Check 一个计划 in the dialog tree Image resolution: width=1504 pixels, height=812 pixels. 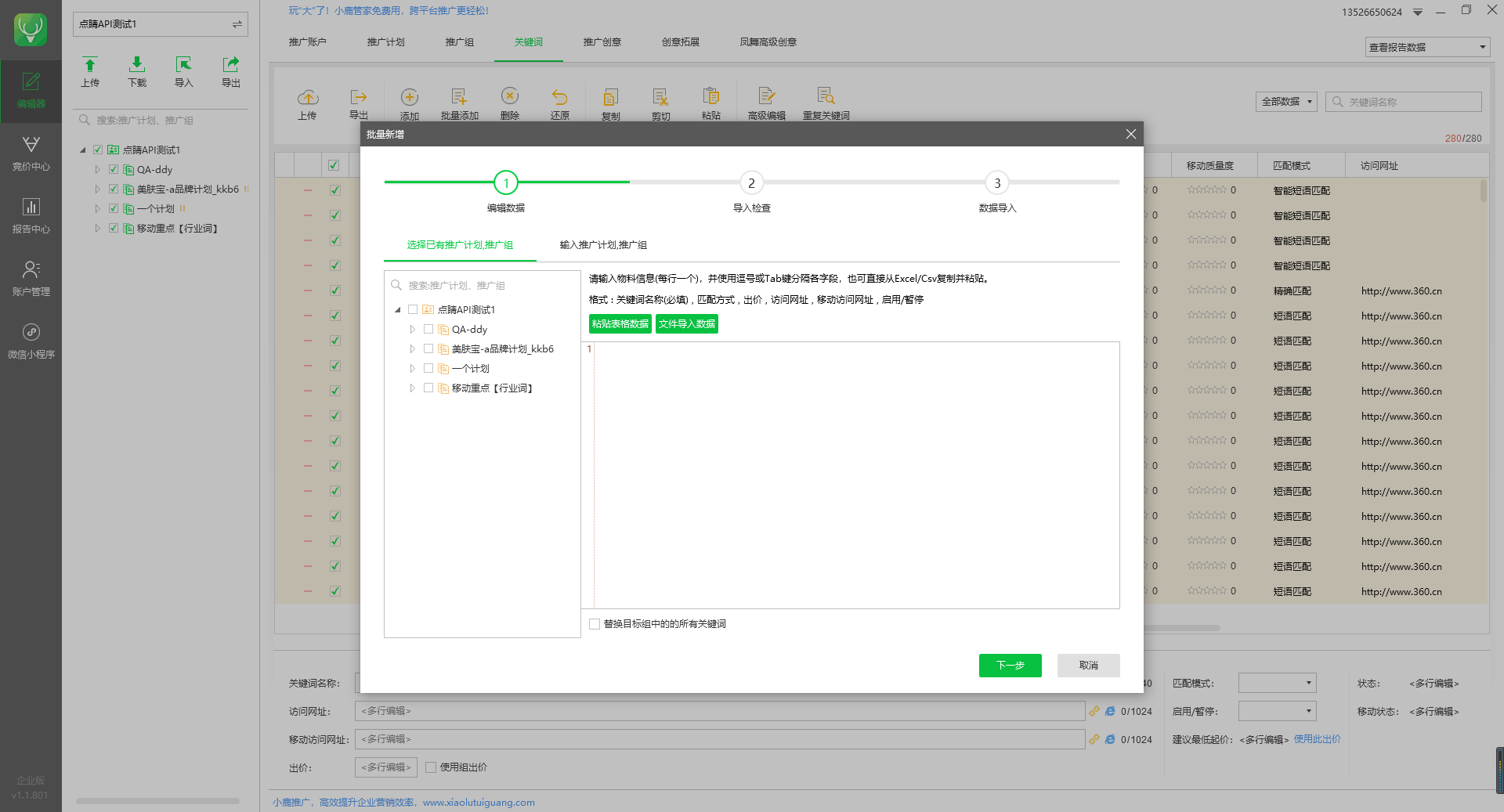tap(428, 368)
